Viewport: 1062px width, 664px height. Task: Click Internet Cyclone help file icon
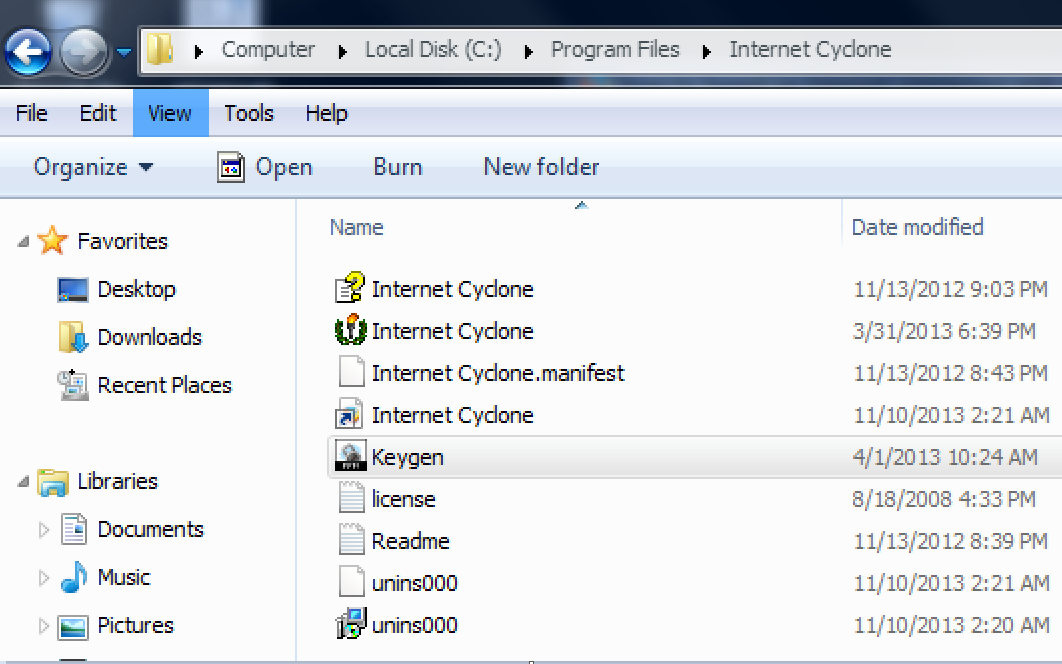(349, 287)
